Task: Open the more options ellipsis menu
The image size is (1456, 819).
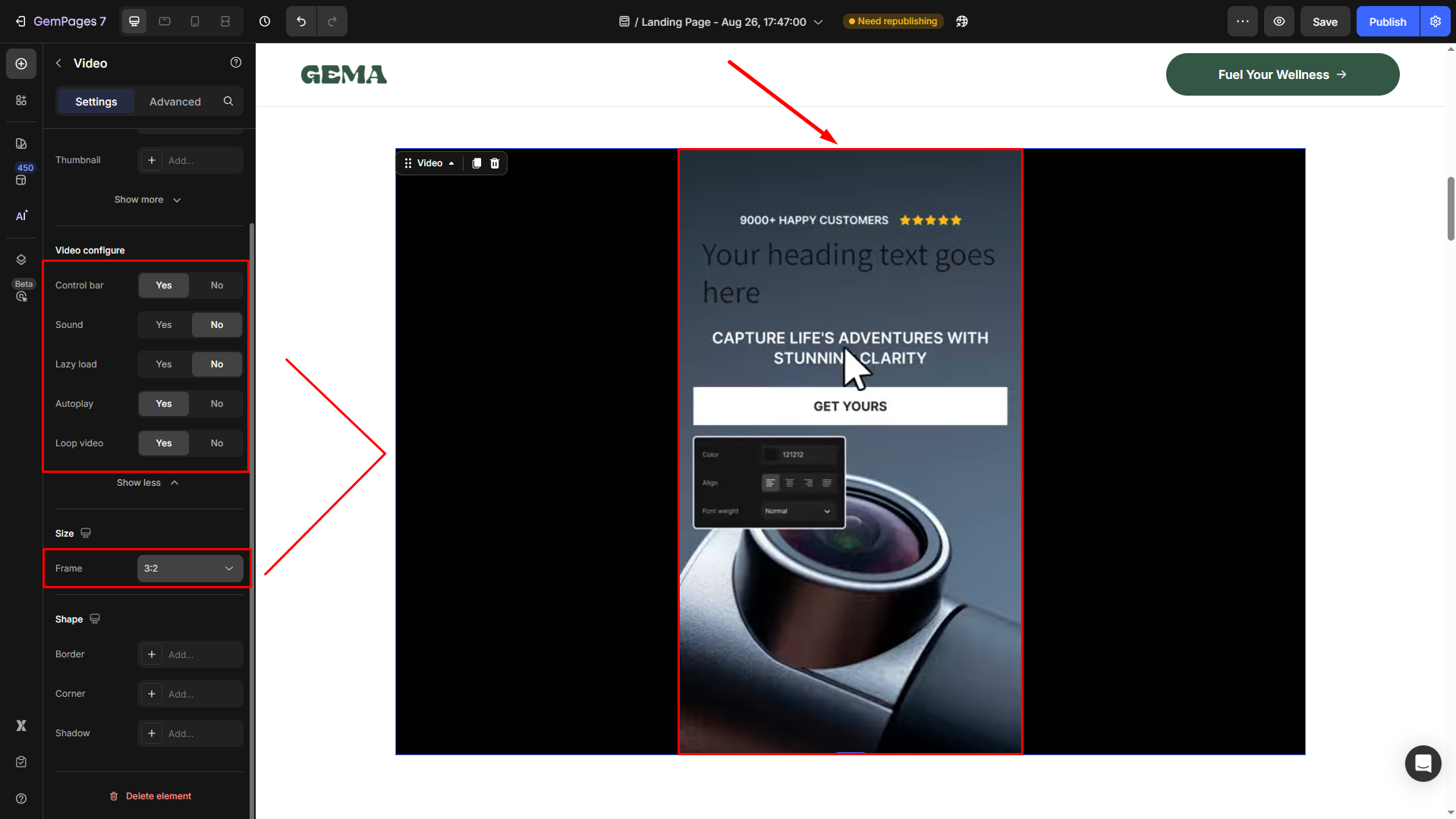Action: pos(1243,21)
